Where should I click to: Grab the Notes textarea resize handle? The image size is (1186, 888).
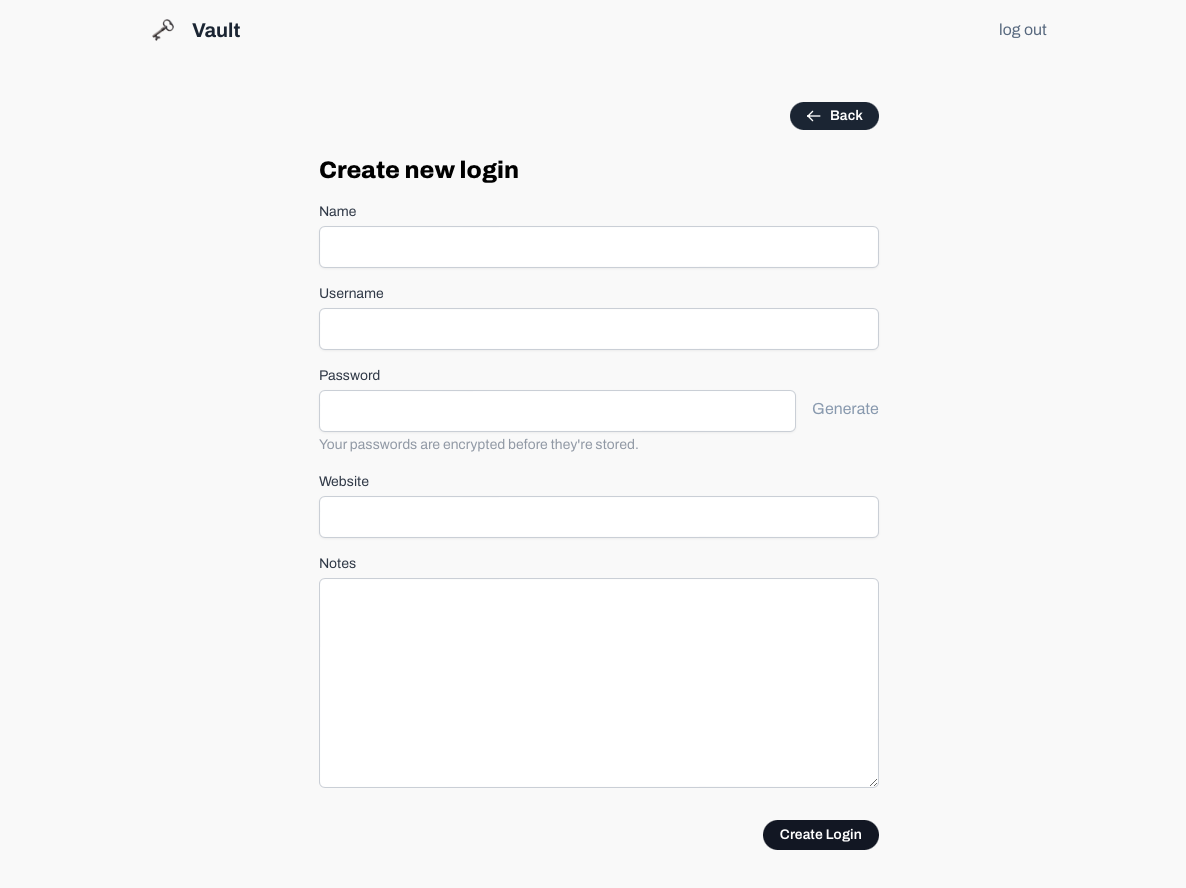point(873,782)
